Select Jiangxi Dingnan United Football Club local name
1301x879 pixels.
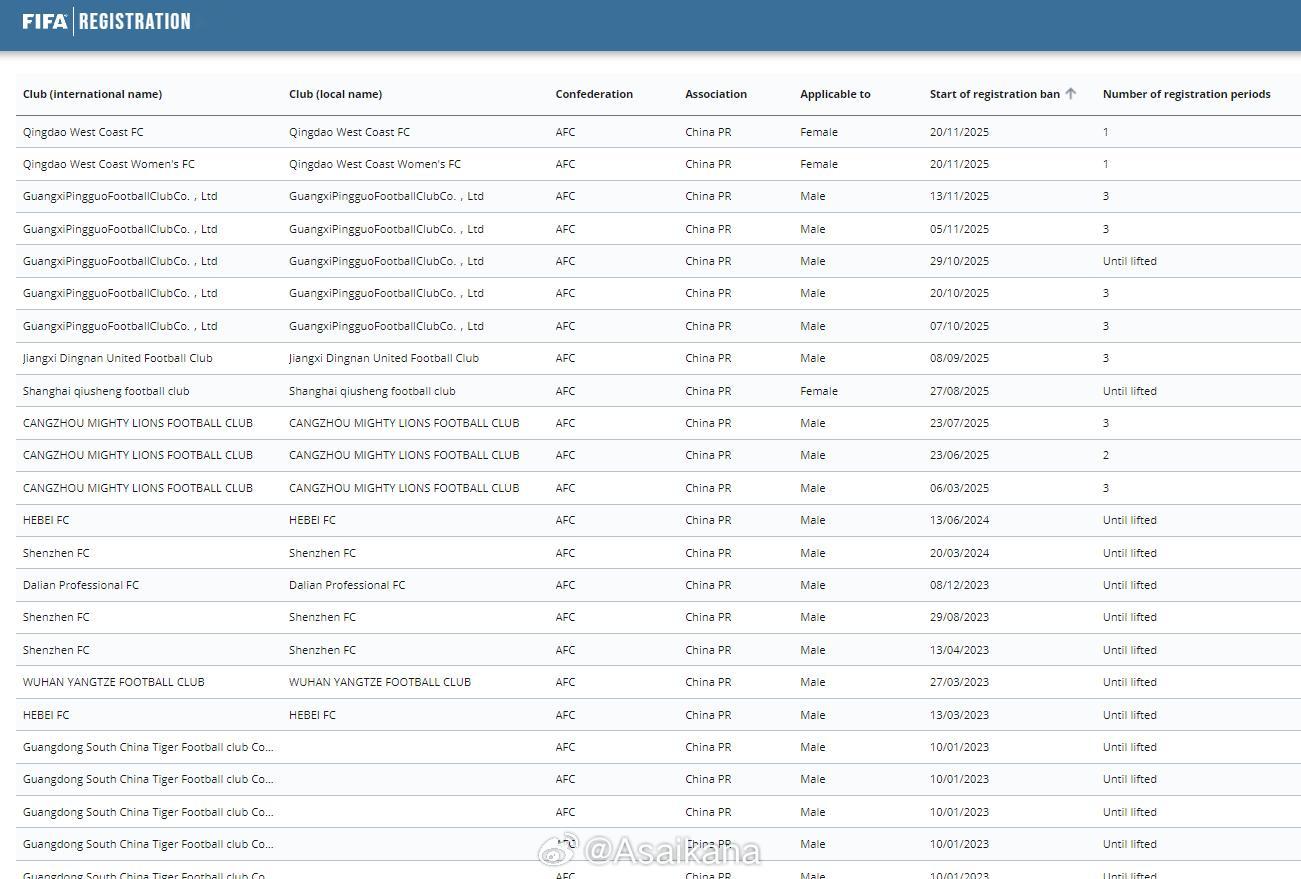[384, 358]
